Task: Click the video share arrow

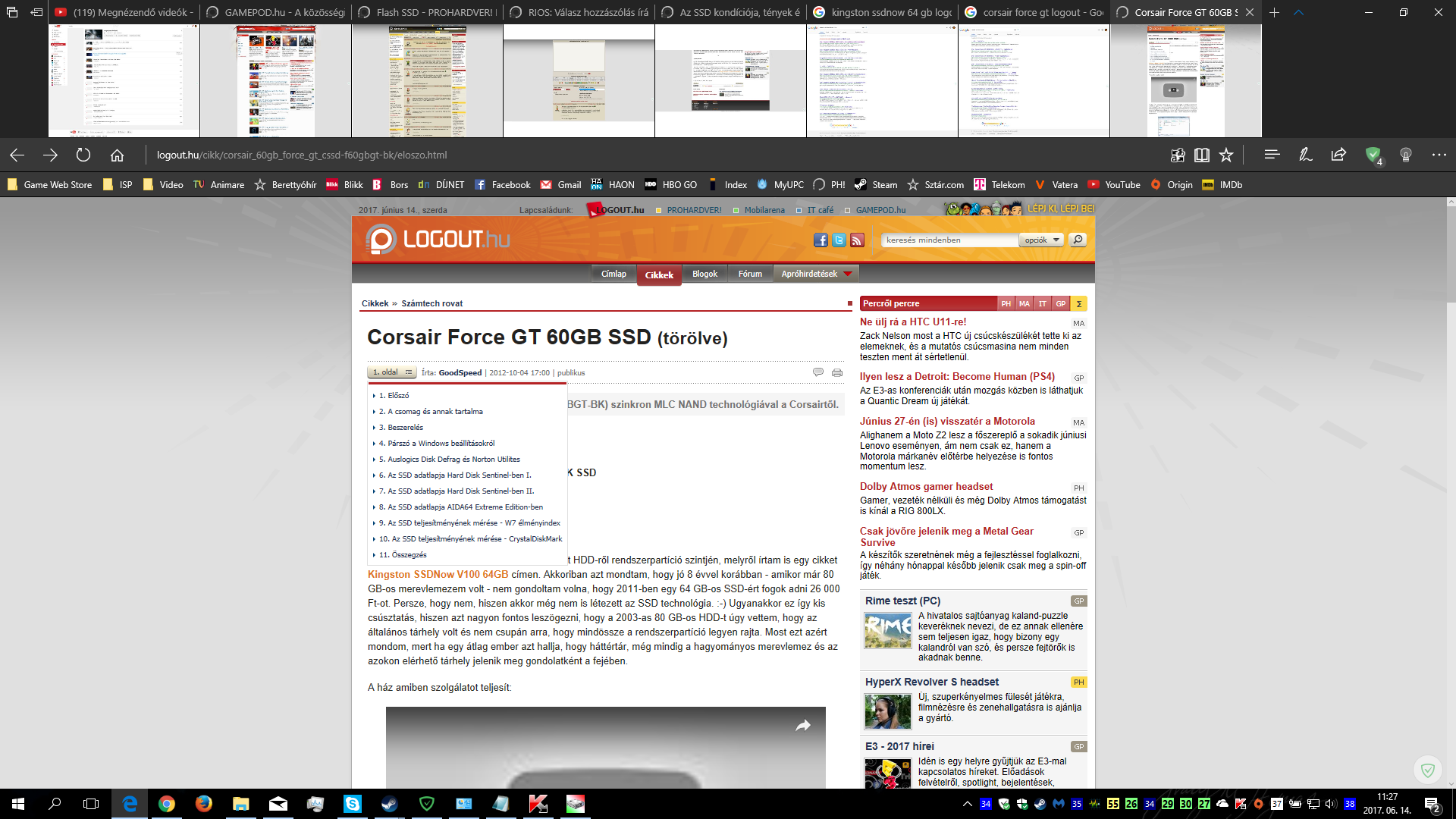Action: 803,726
